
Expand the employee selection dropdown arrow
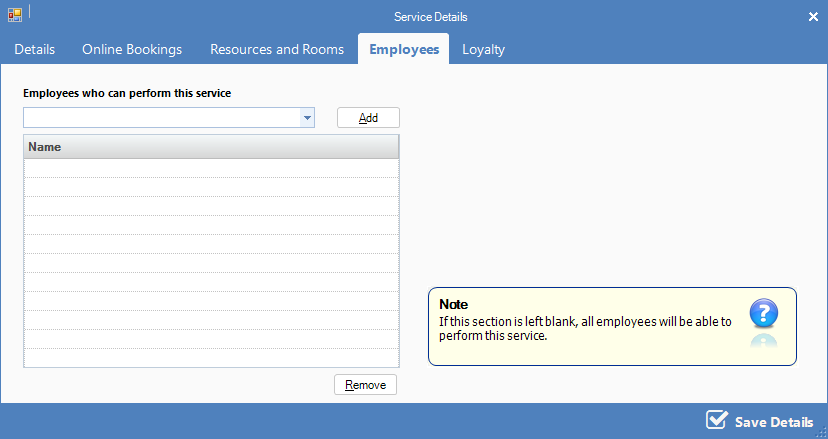tap(307, 118)
